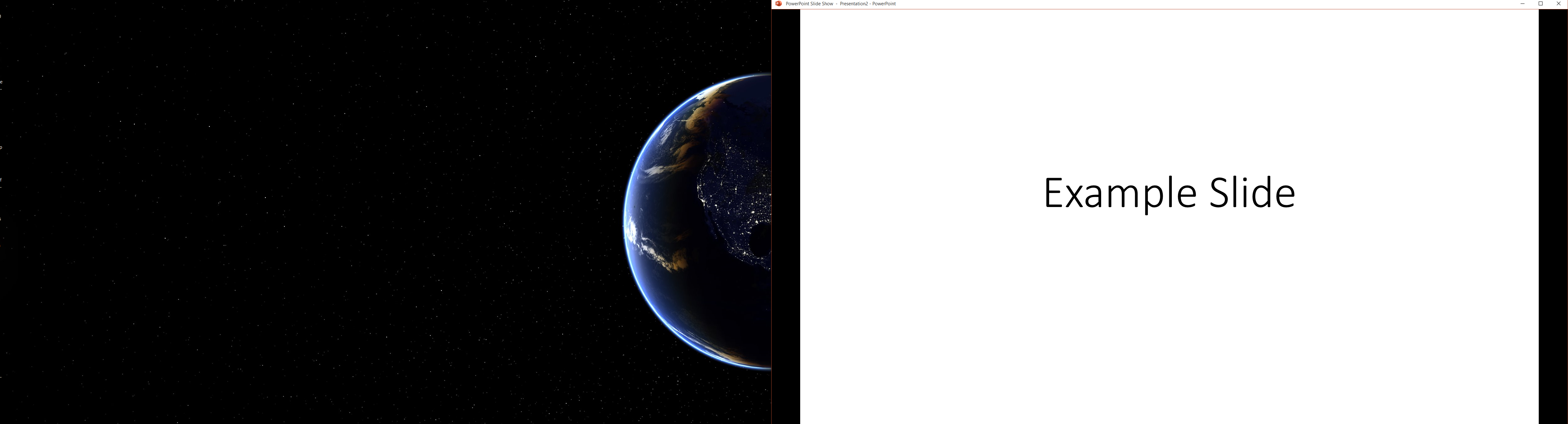1568x424 pixels.
Task: Close the PowerPoint Slide Show window
Action: click(x=1558, y=4)
